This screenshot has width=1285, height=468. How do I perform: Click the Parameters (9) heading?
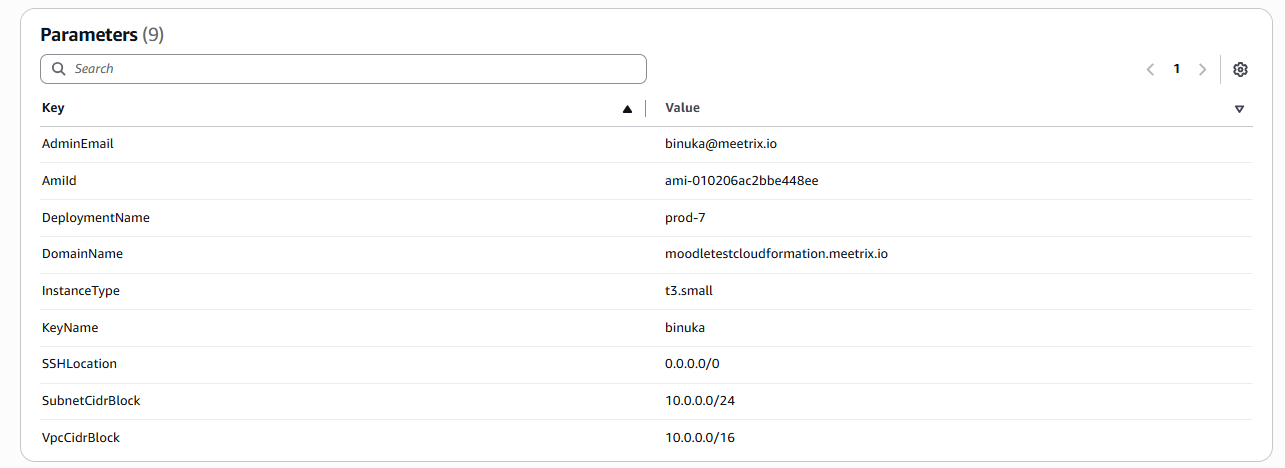(x=102, y=35)
